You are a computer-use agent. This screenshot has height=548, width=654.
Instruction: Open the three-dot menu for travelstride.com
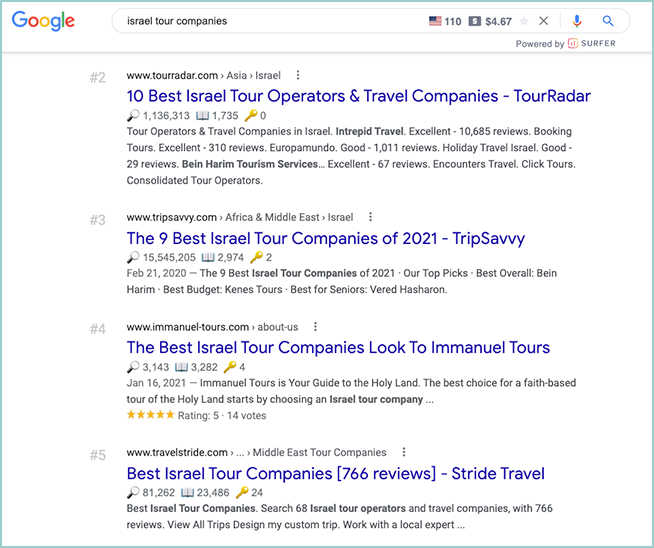404,452
